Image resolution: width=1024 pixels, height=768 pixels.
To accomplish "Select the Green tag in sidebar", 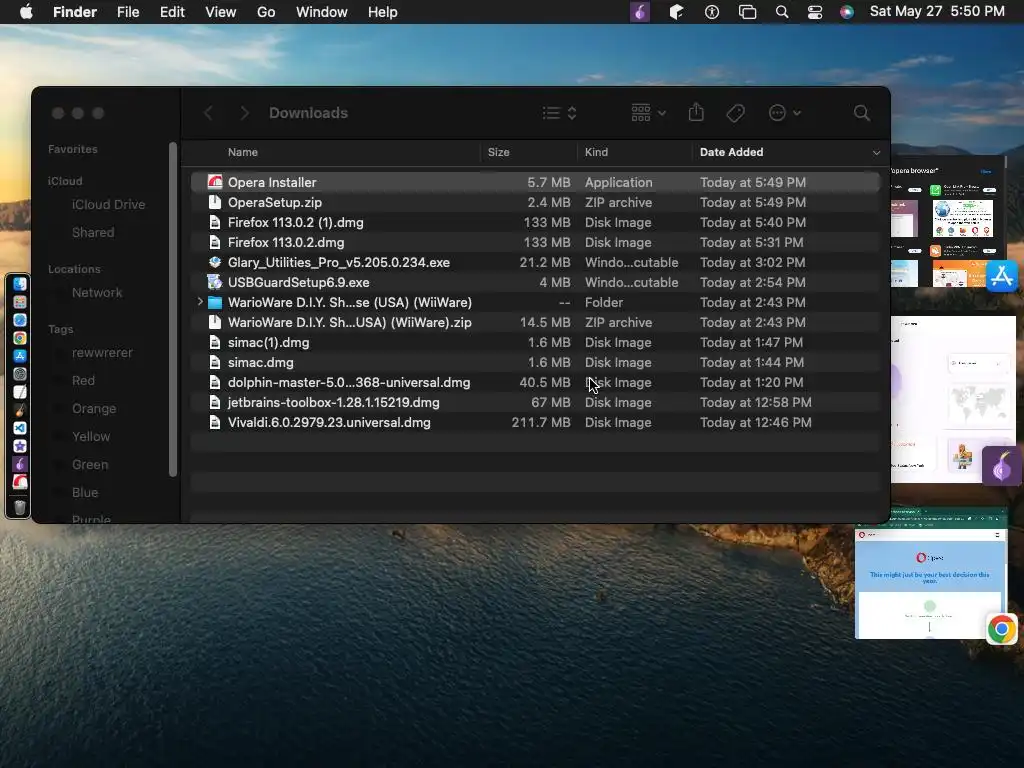I will pos(90,464).
